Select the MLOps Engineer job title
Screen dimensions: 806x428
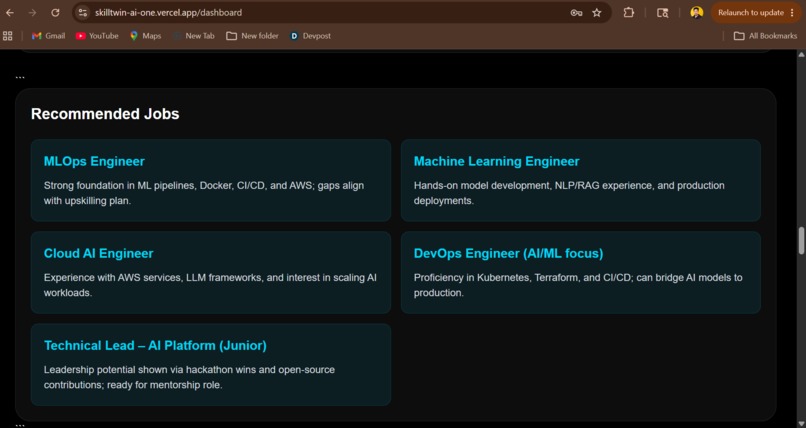pos(94,161)
